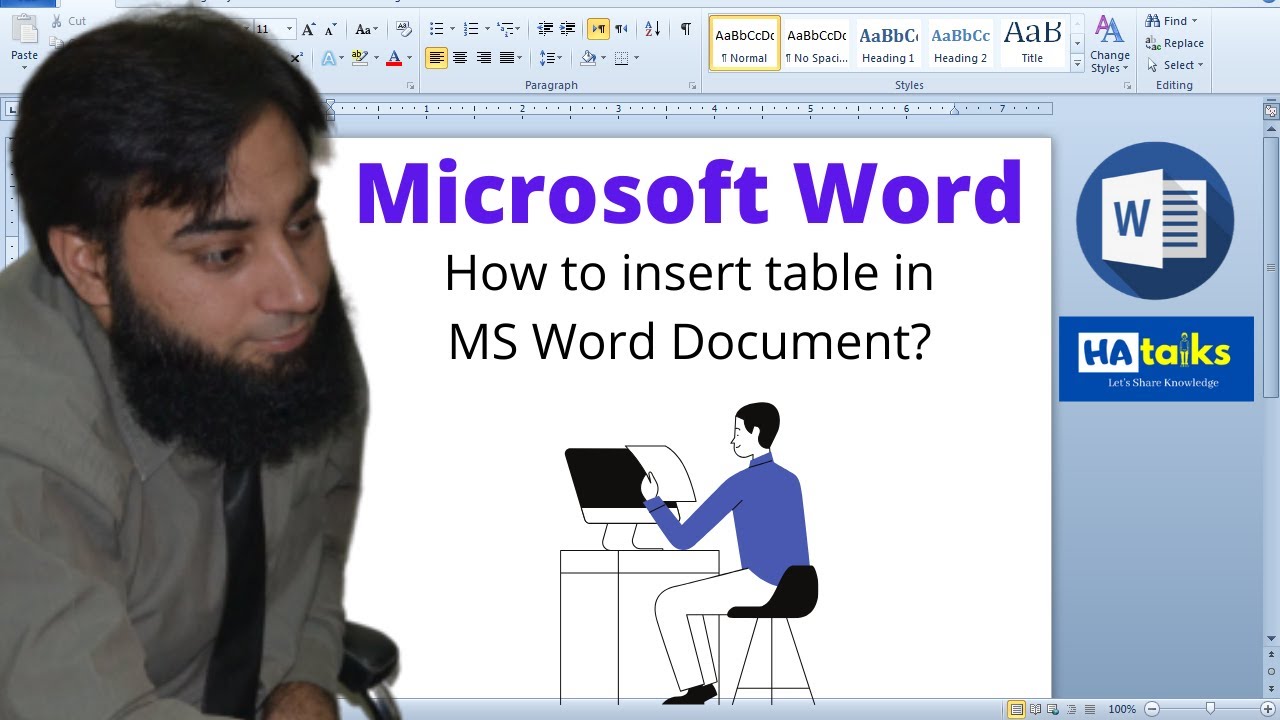Switch to Web Layout view
This screenshot has height=720, width=1280.
click(x=1053, y=709)
